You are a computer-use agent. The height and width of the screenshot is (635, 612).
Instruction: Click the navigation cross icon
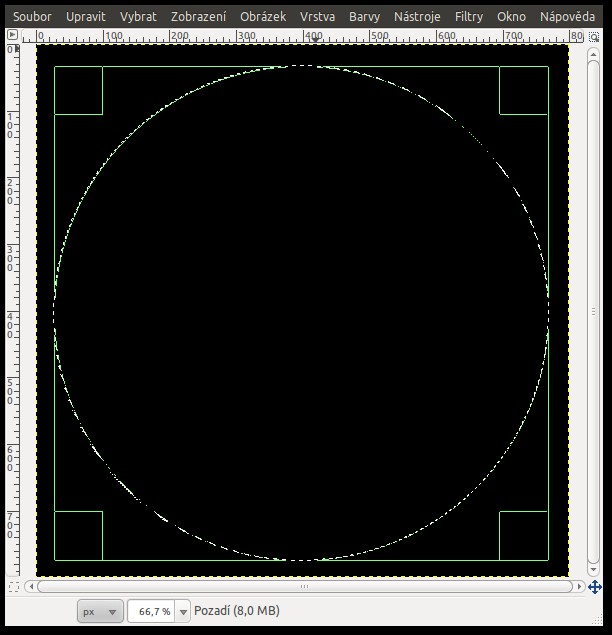pos(595,586)
